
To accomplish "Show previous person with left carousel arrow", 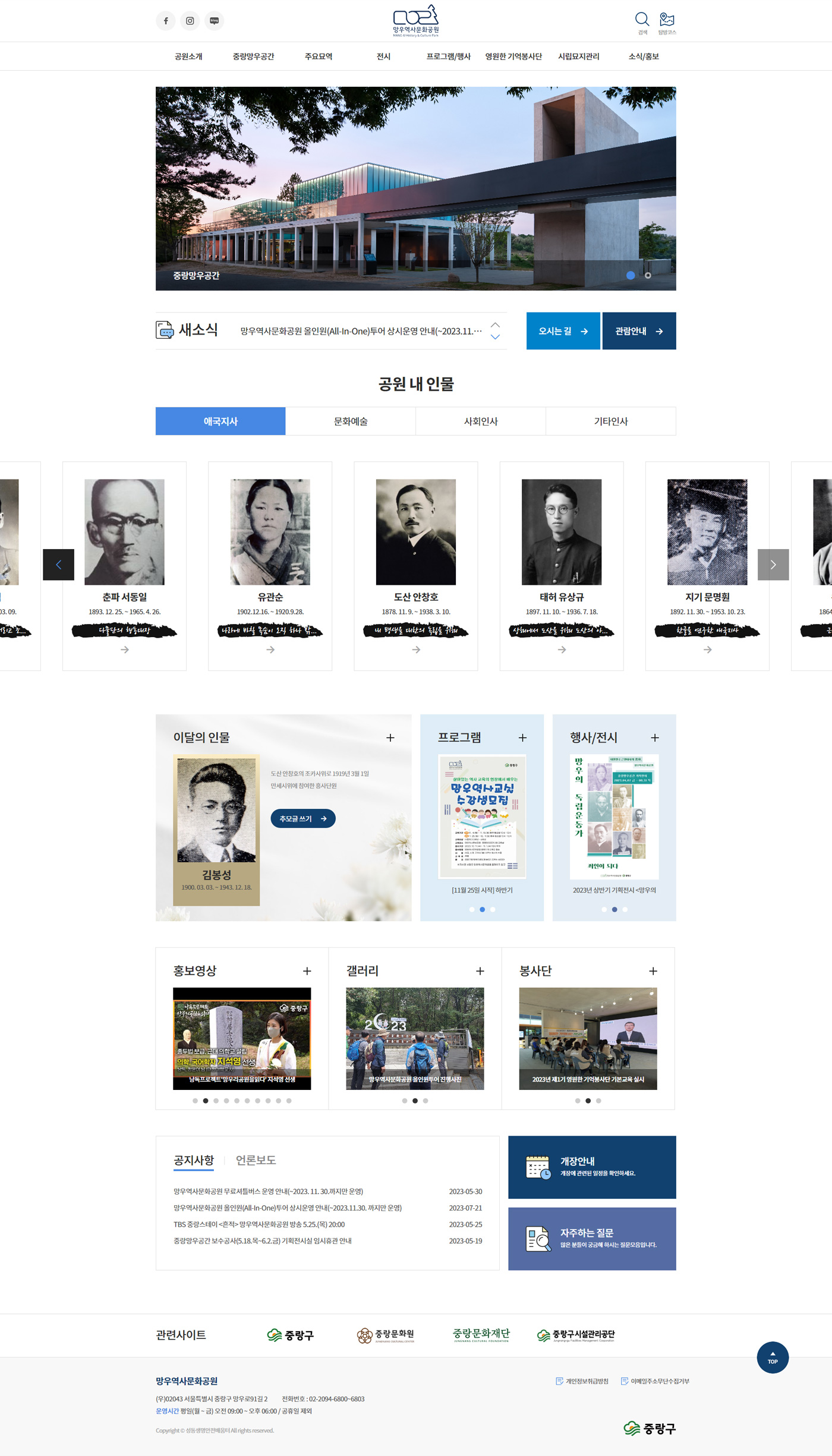I will click(x=59, y=565).
